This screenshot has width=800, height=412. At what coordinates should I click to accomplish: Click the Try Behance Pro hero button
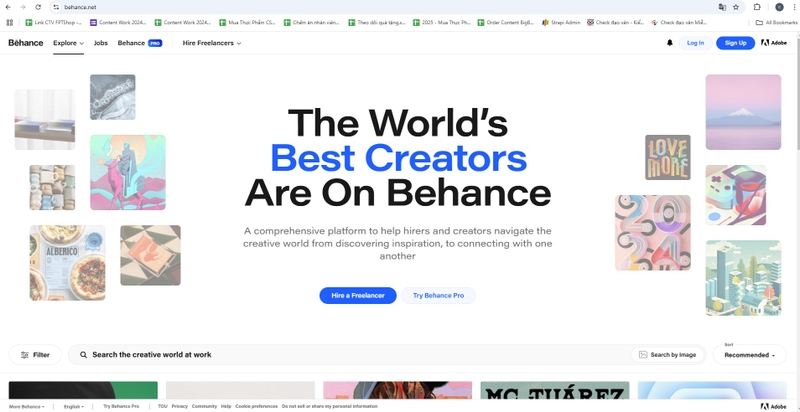tap(438, 295)
